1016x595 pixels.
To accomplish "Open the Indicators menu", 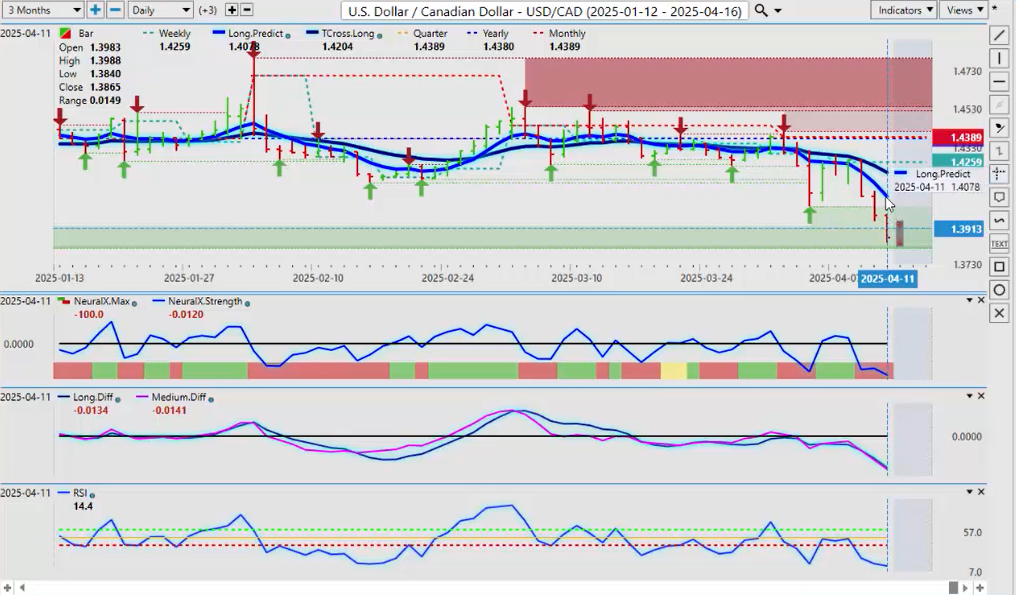I will 903,10.
